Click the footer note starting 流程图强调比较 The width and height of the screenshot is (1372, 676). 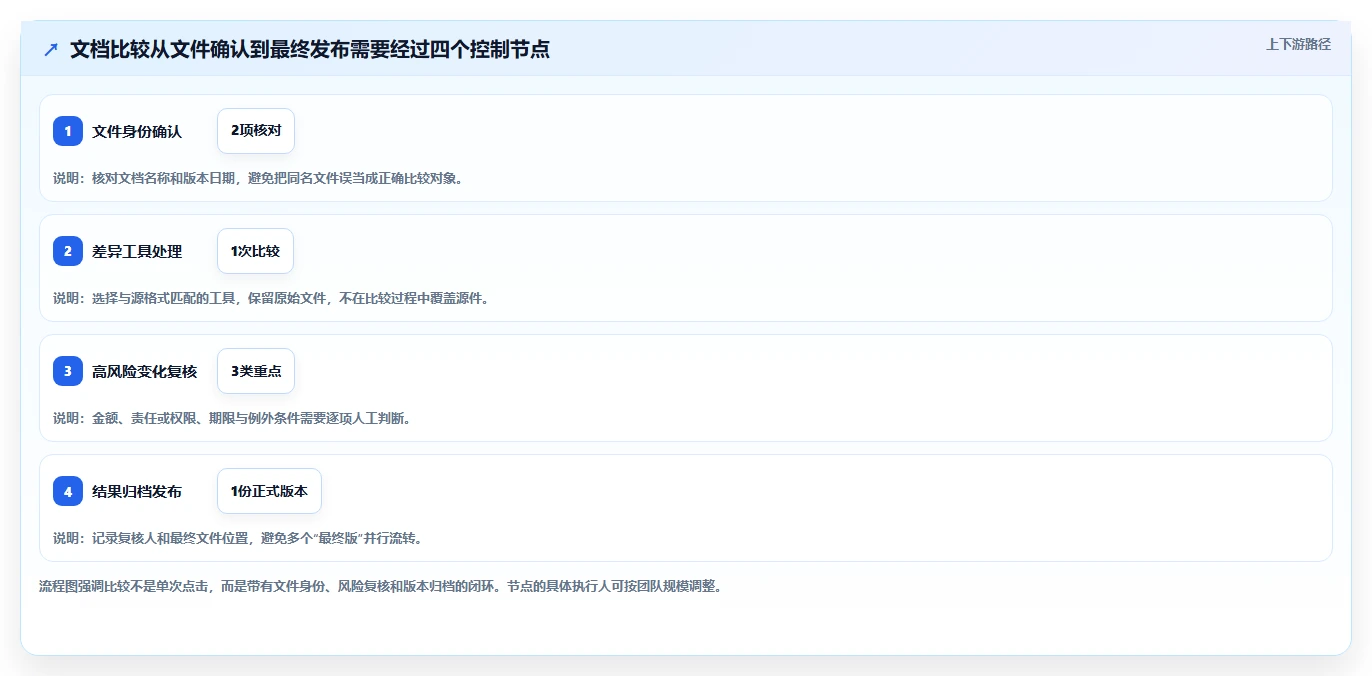click(380, 586)
